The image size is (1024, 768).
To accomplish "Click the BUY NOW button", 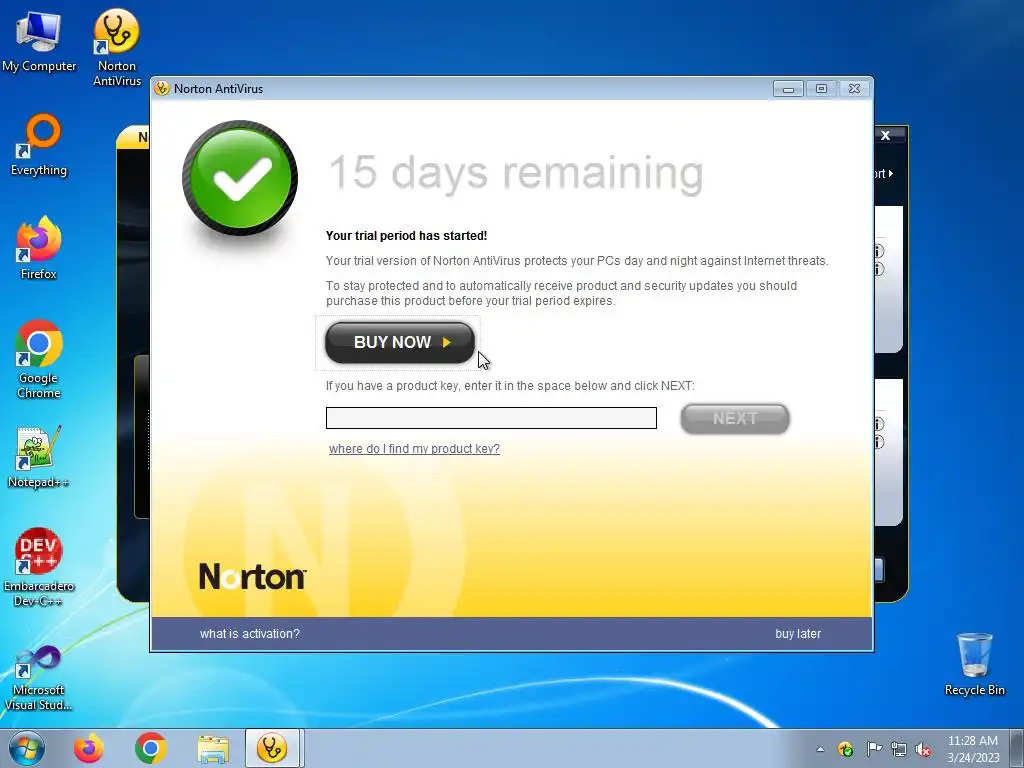I will 400,342.
